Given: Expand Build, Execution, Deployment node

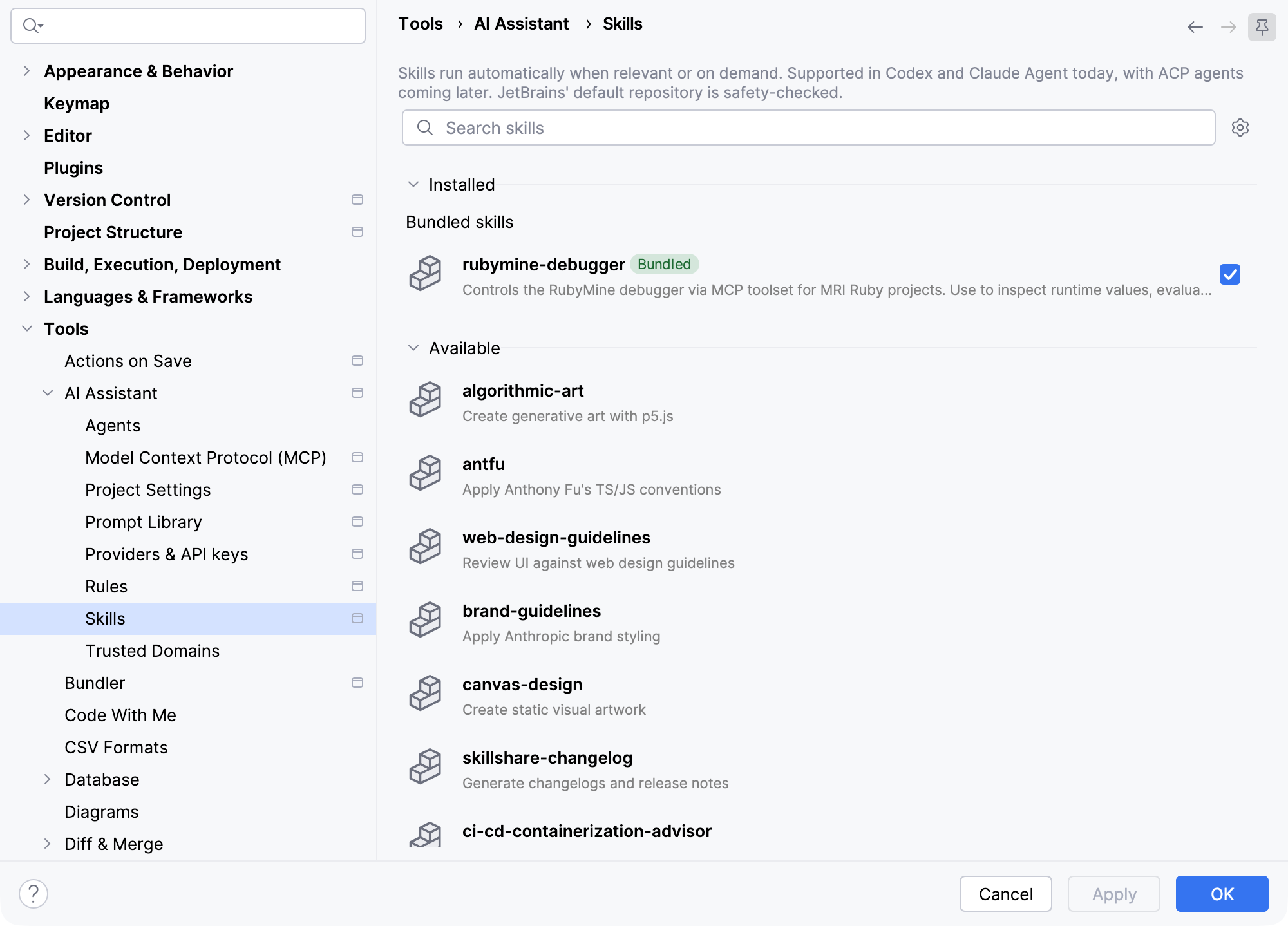Looking at the screenshot, I should pyautogui.click(x=26, y=264).
